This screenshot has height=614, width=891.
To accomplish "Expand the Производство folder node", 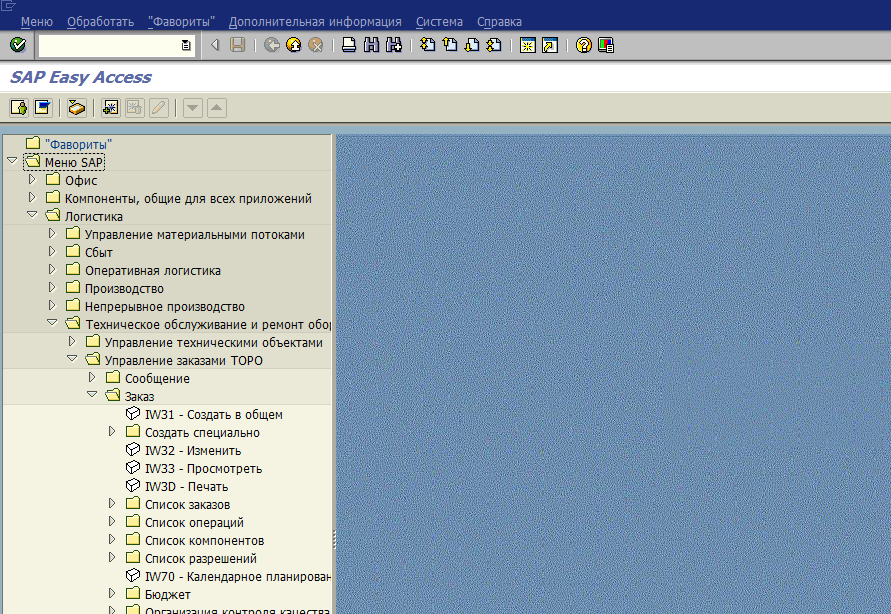I will click(x=52, y=287).
